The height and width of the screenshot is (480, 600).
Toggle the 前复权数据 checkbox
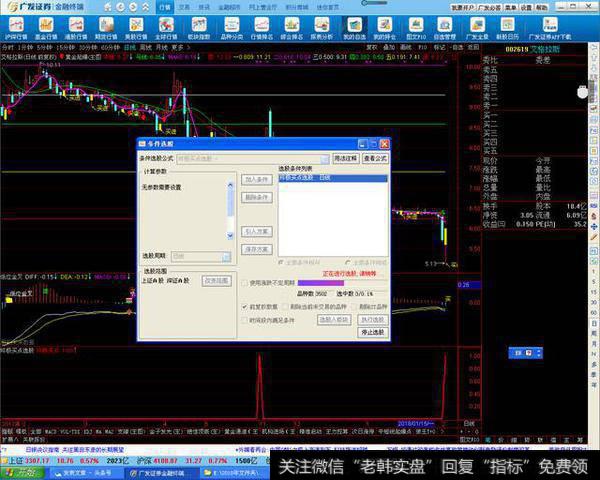click(246, 306)
